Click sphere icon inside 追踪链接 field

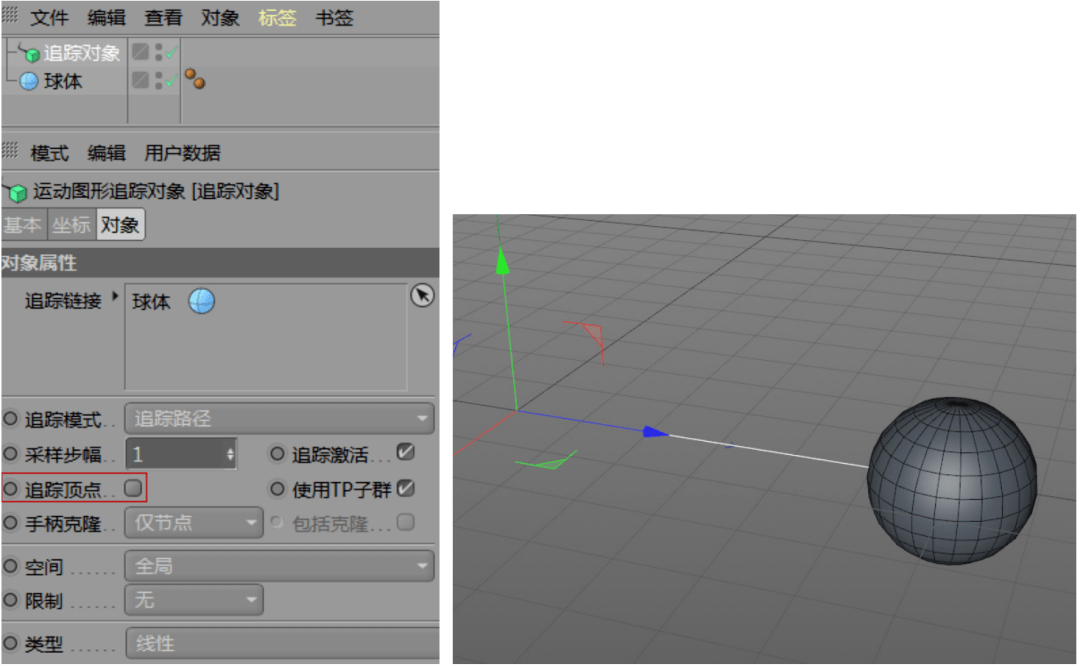pyautogui.click(x=202, y=301)
